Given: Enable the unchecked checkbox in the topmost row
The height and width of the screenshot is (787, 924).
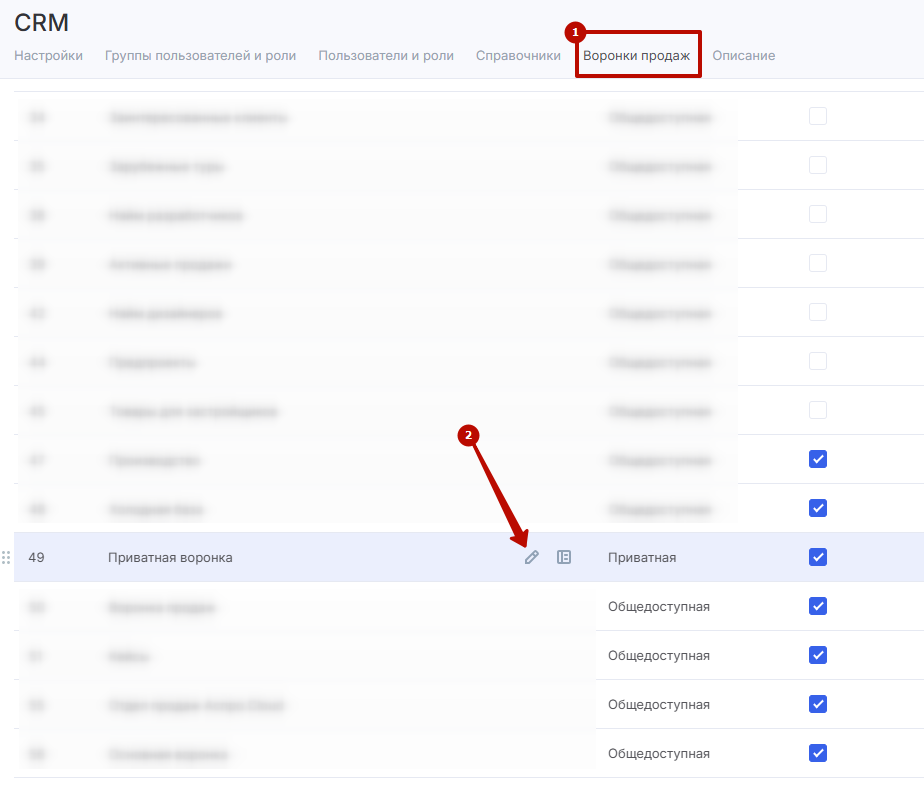Looking at the screenshot, I should click(x=818, y=116).
